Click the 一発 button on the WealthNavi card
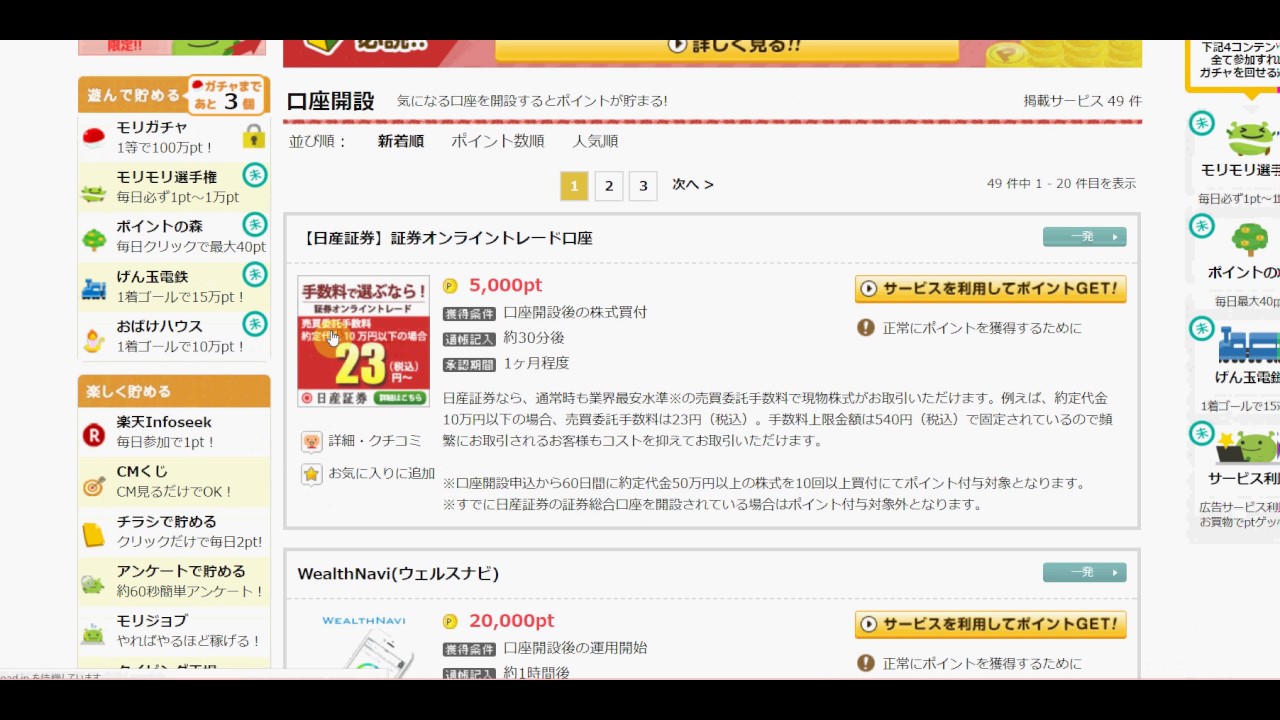The width and height of the screenshot is (1280, 720). pyautogui.click(x=1085, y=572)
